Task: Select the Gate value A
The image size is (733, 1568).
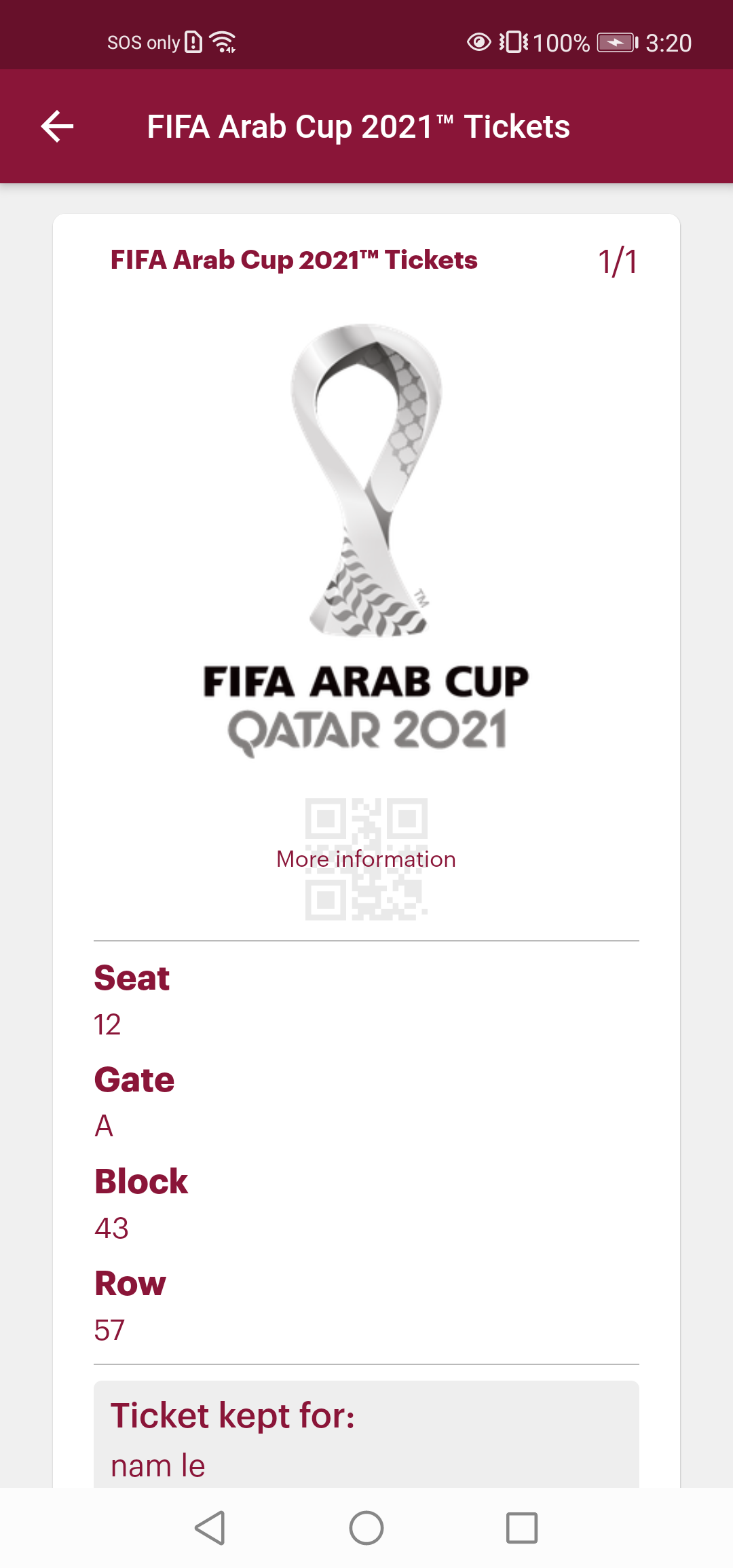Action: tap(104, 1126)
